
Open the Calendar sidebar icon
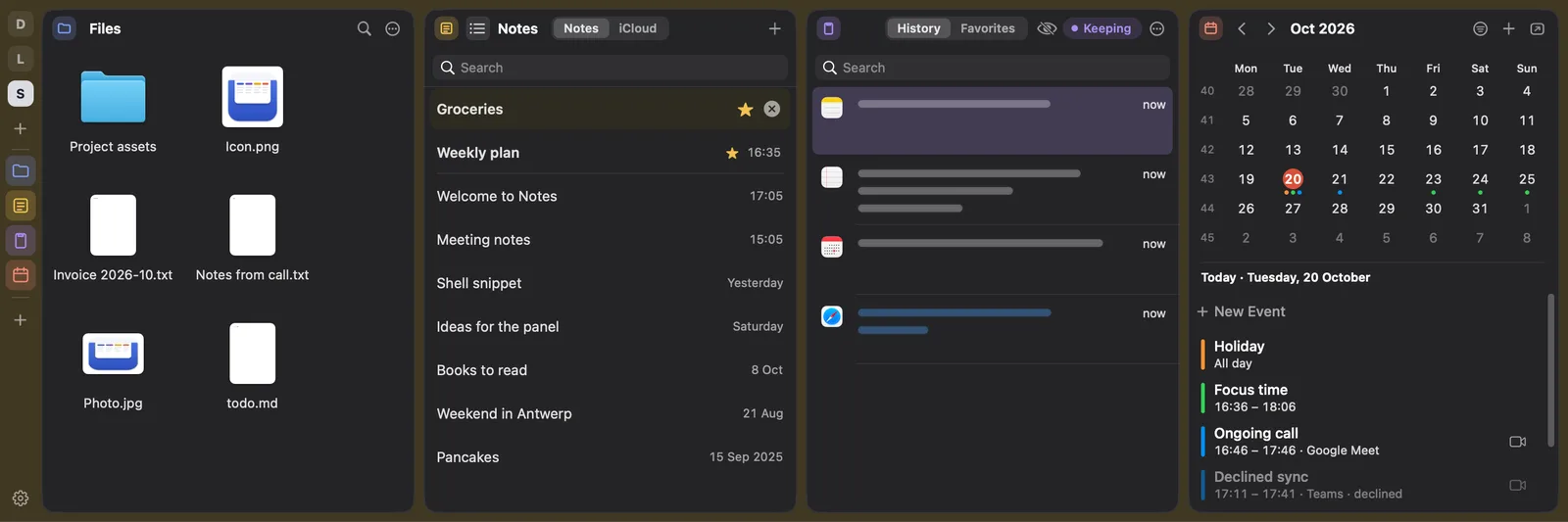(21, 275)
